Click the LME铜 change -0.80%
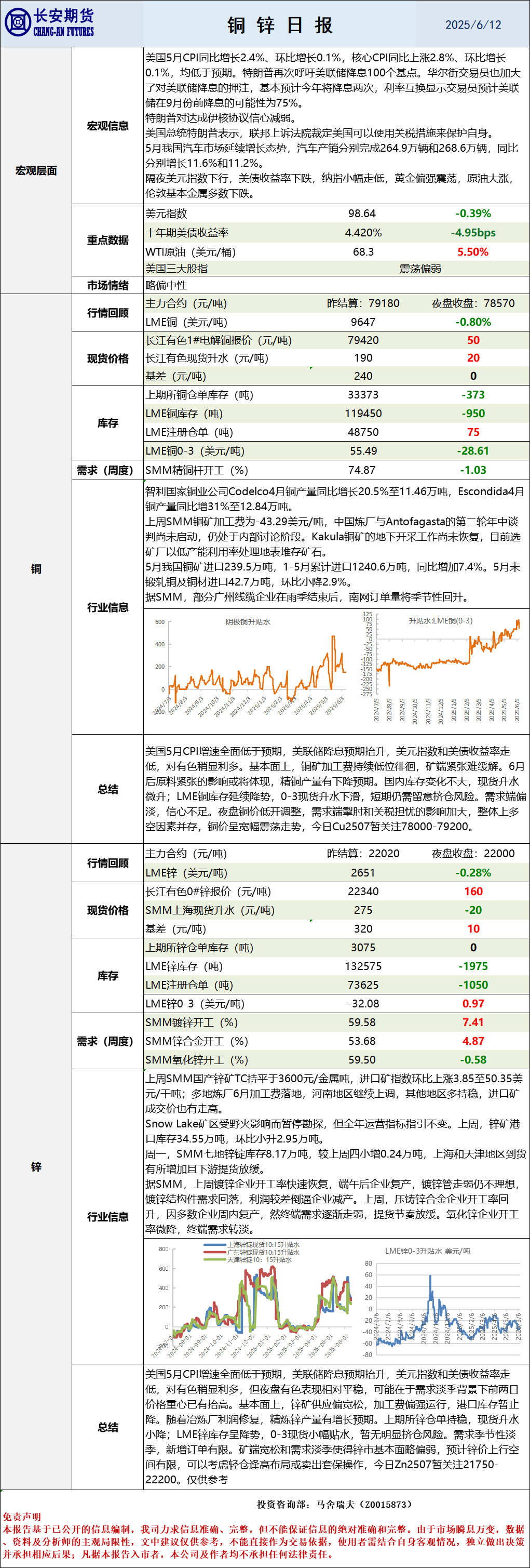 pos(473,322)
